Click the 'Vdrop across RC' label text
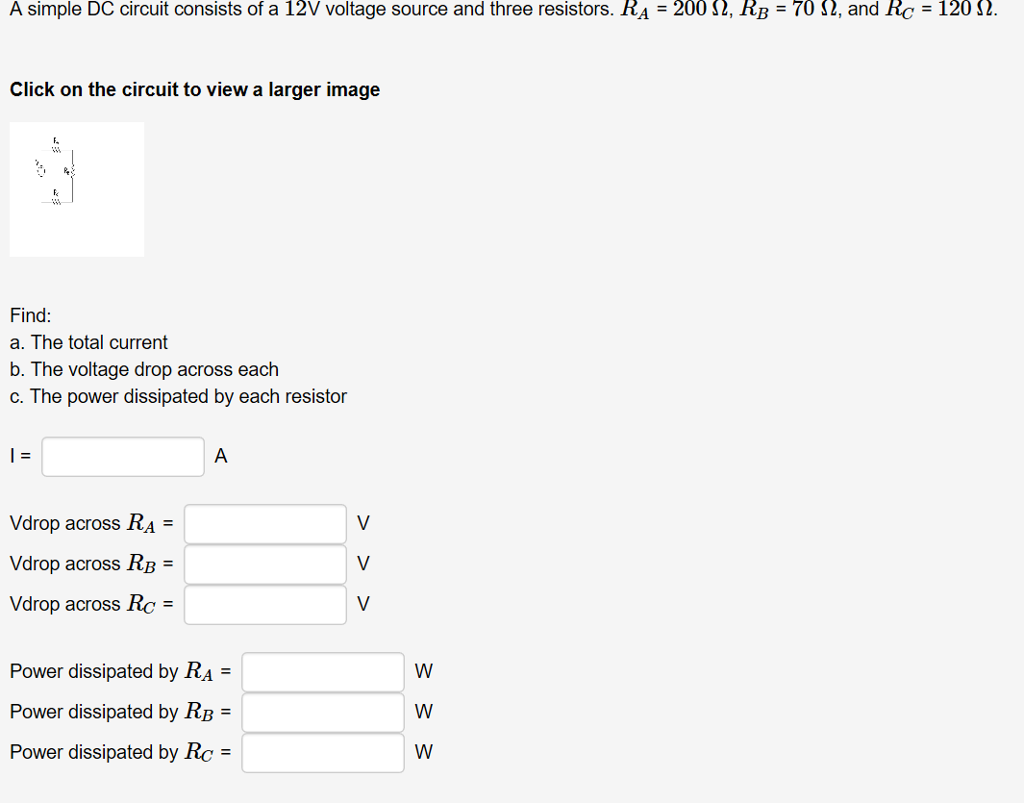1024x803 pixels. tap(91, 604)
